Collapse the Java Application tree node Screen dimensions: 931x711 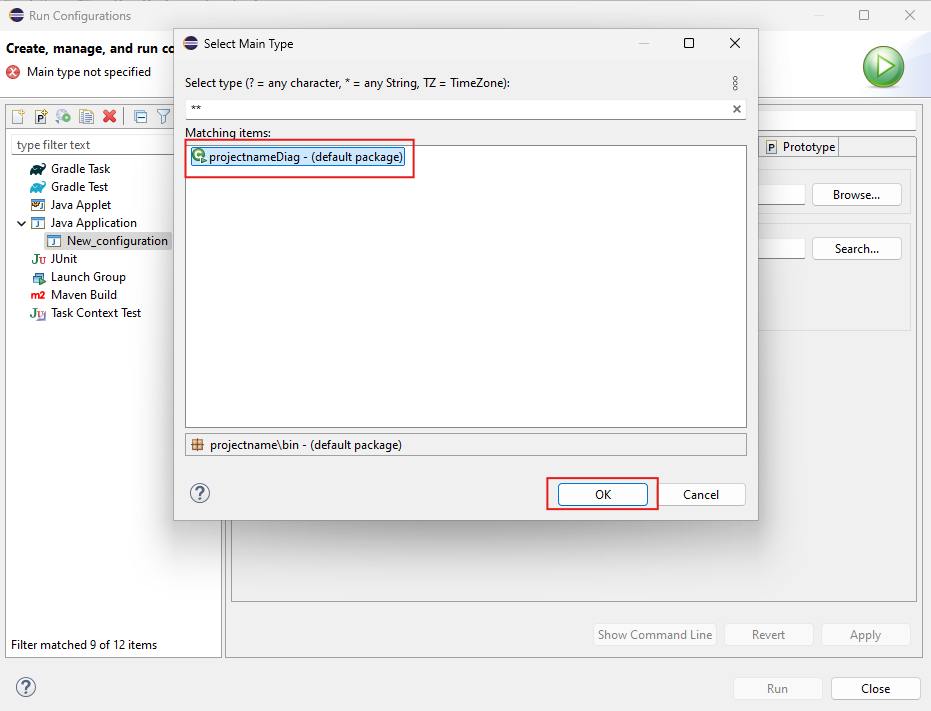click(x=22, y=223)
